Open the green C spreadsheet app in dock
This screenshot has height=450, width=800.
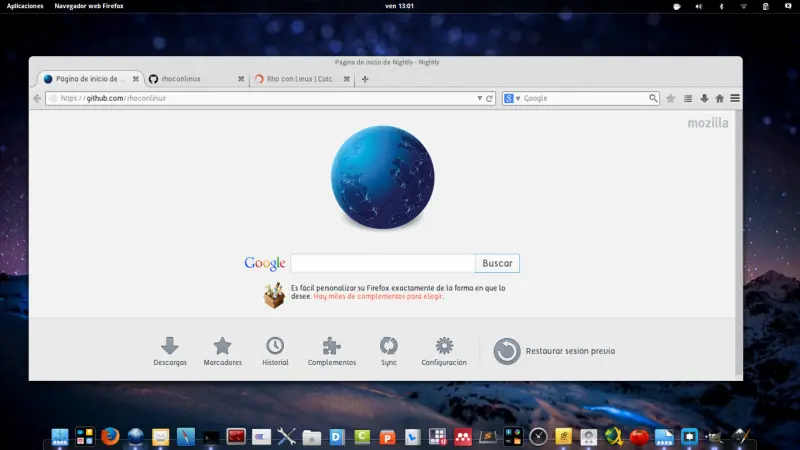(x=362, y=437)
